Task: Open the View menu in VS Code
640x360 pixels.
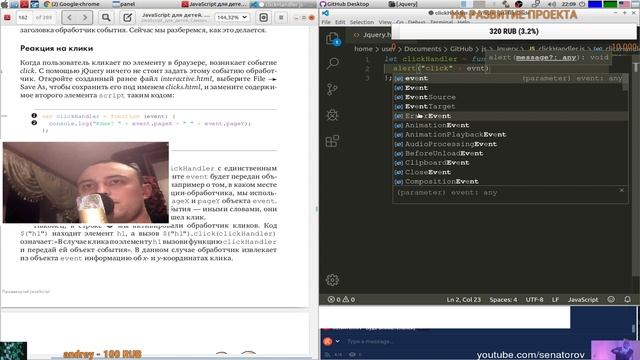Action: 385,22
